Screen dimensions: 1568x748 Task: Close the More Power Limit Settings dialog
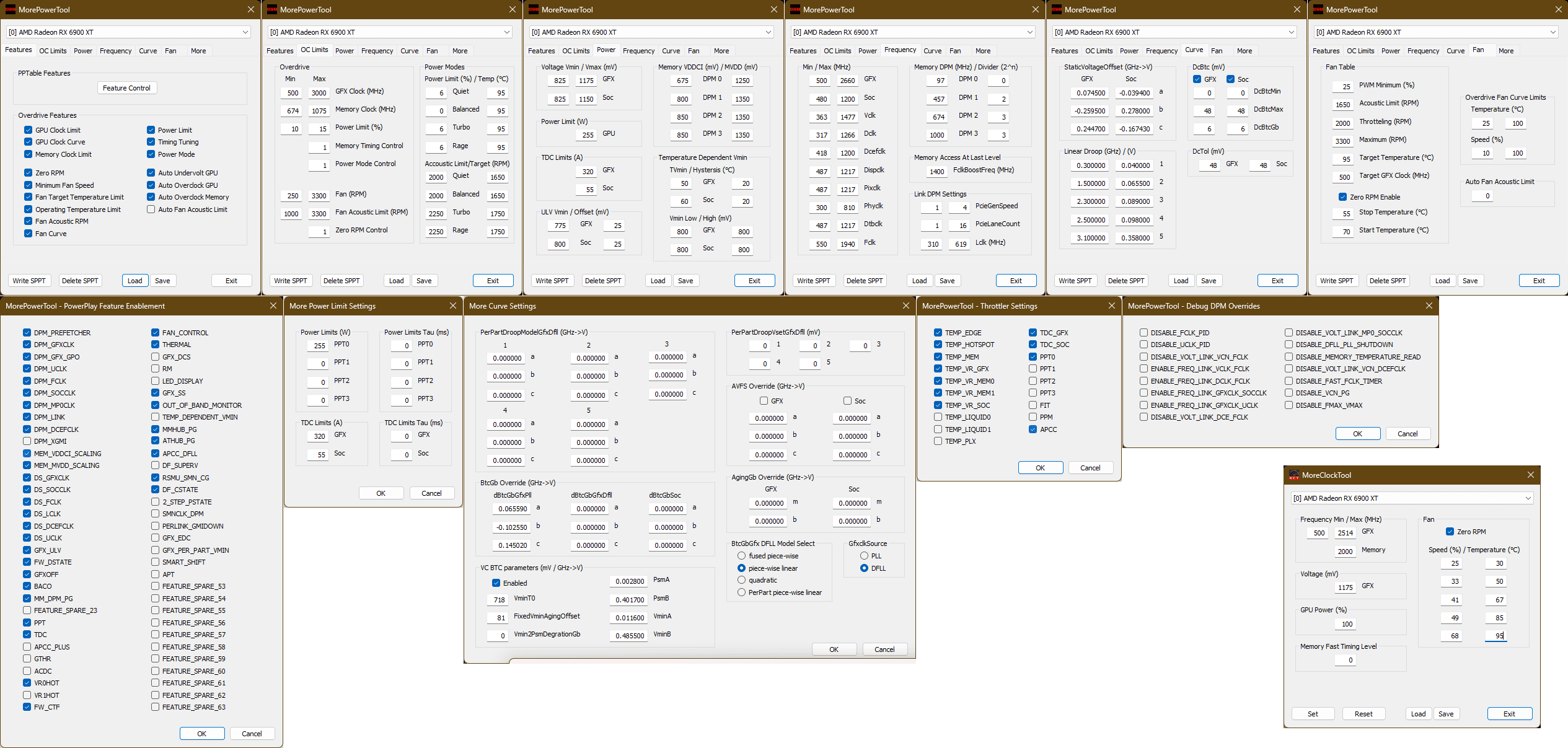point(452,306)
